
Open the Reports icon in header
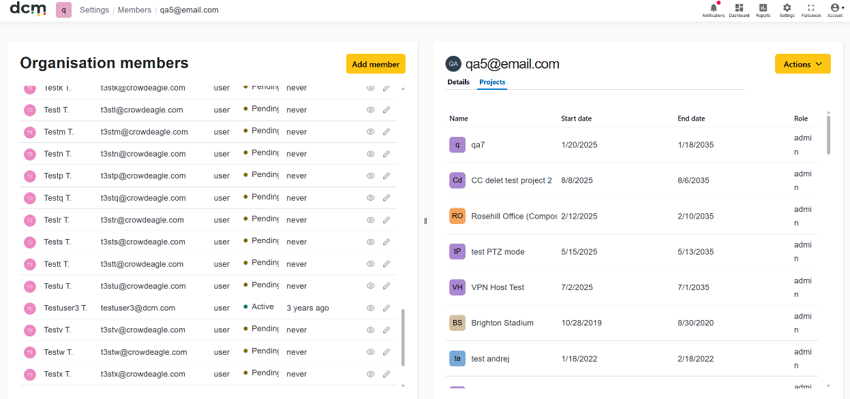tap(763, 10)
